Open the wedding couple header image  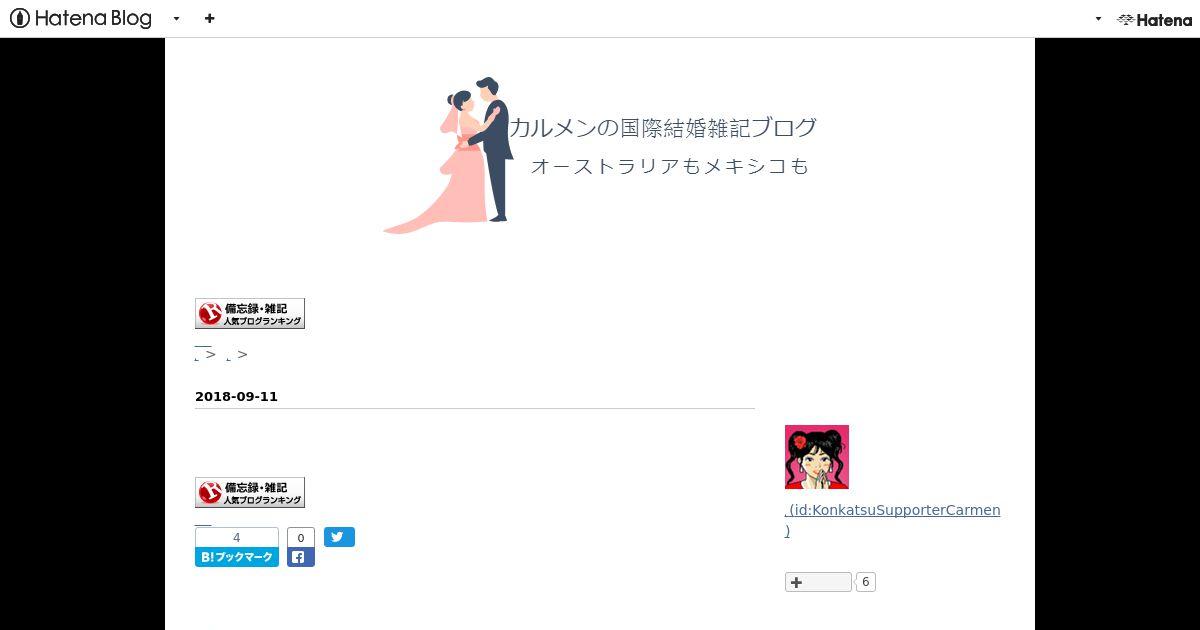tap(448, 156)
